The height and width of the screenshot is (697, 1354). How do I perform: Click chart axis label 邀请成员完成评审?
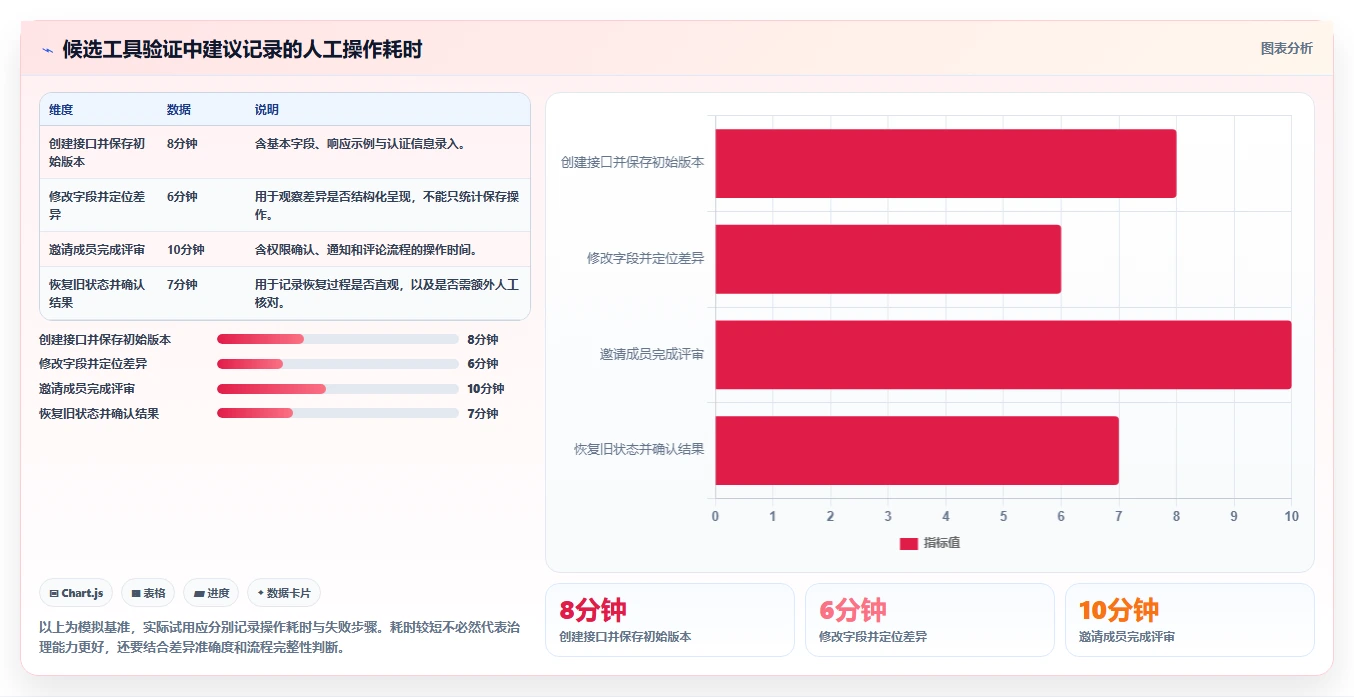(652, 355)
